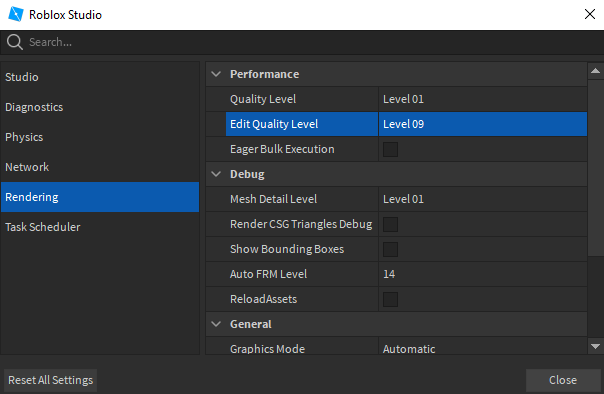Click the search magnifier icon
The image size is (604, 394).
[15, 42]
